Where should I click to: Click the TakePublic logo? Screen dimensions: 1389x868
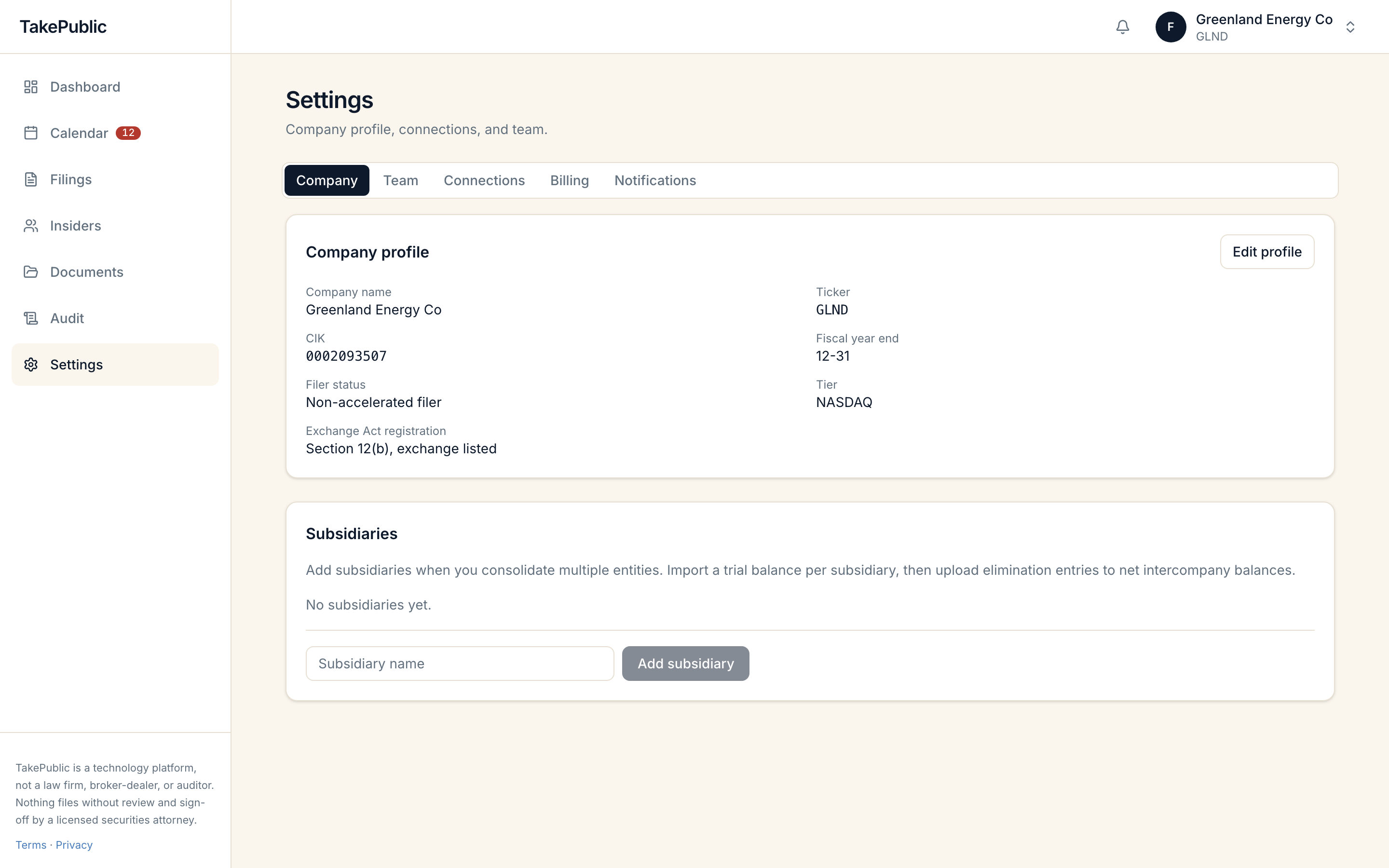(63, 27)
